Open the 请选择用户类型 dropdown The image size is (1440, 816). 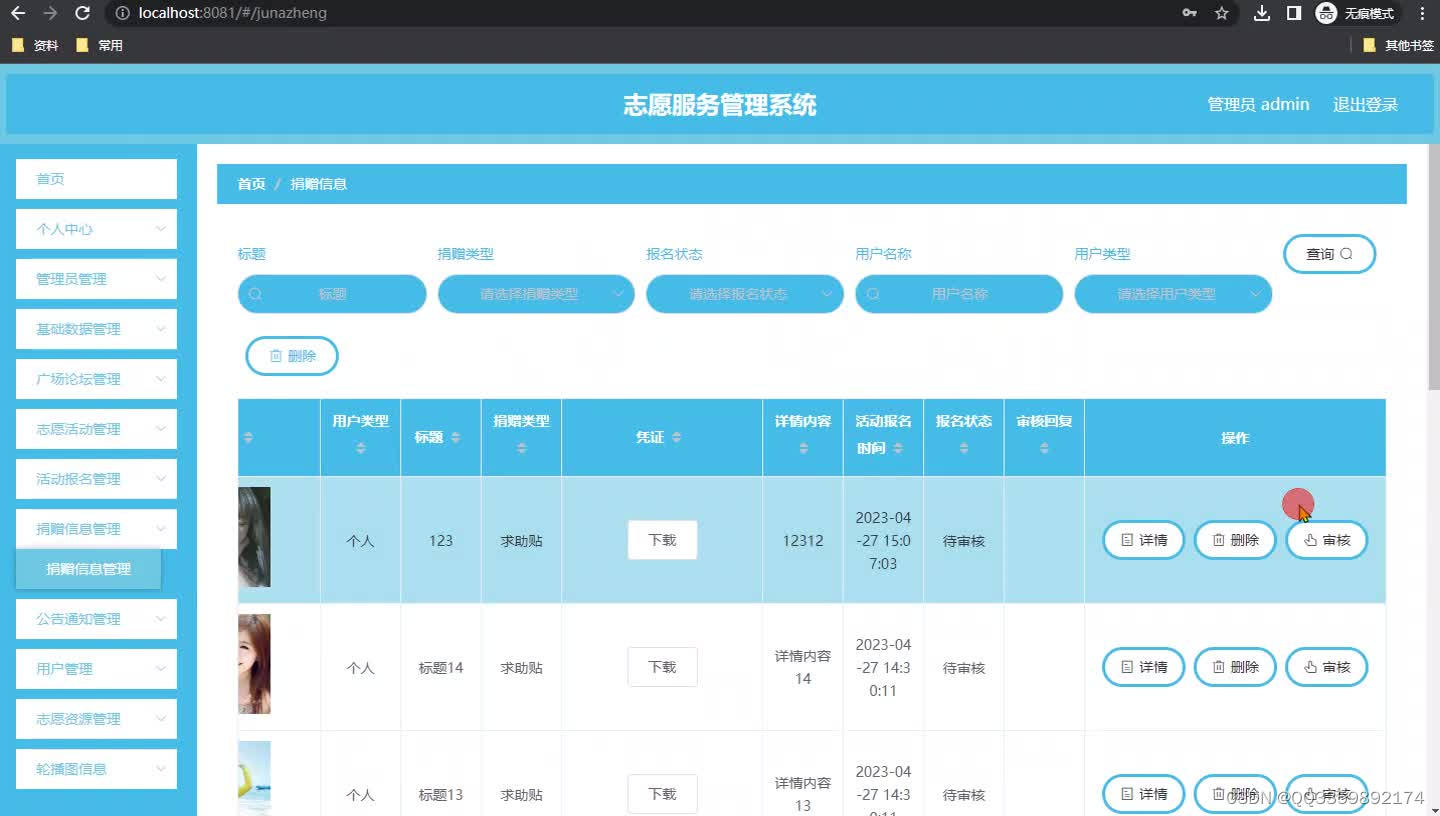(1173, 294)
